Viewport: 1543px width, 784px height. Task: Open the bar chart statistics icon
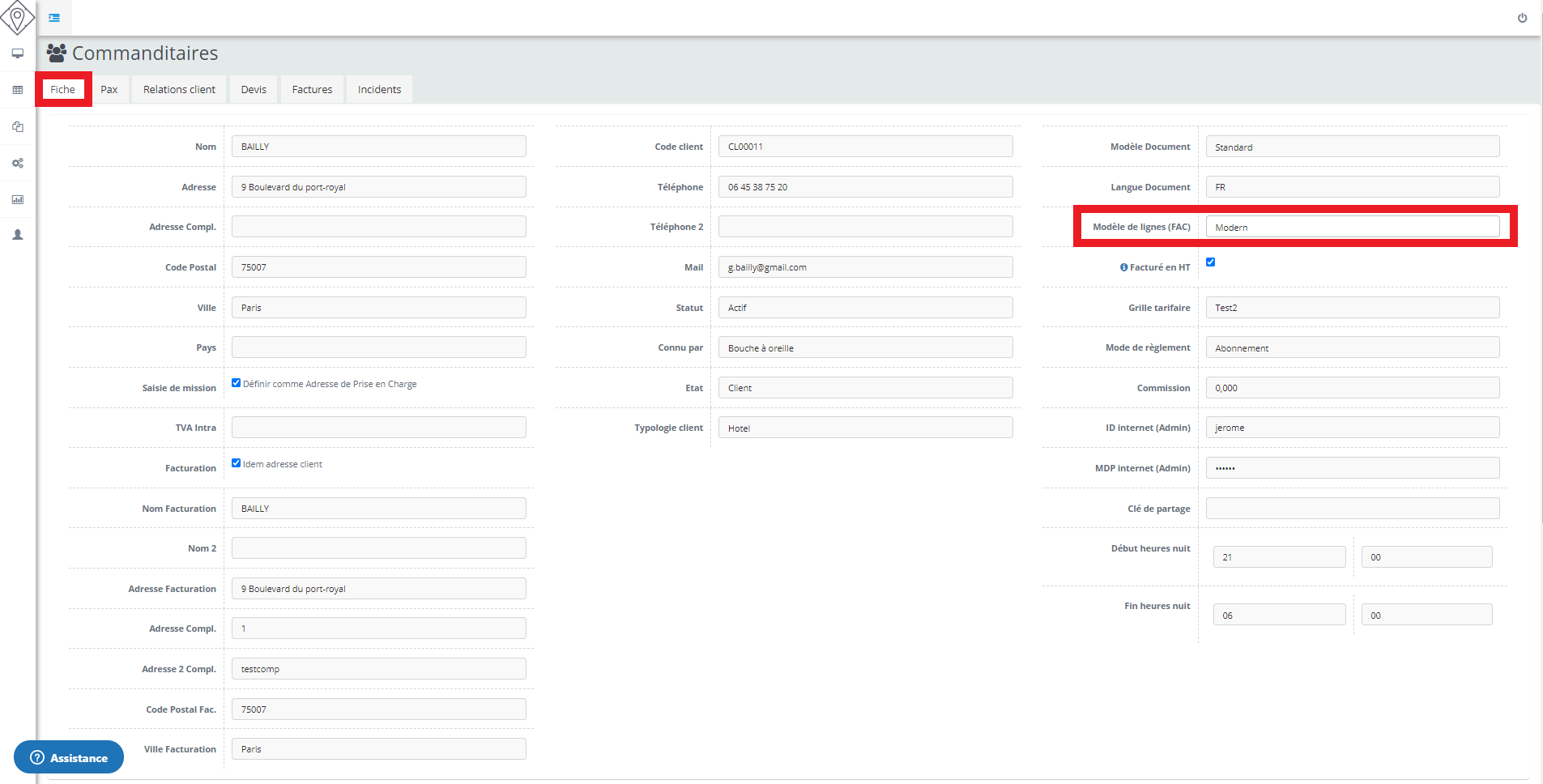coord(18,199)
